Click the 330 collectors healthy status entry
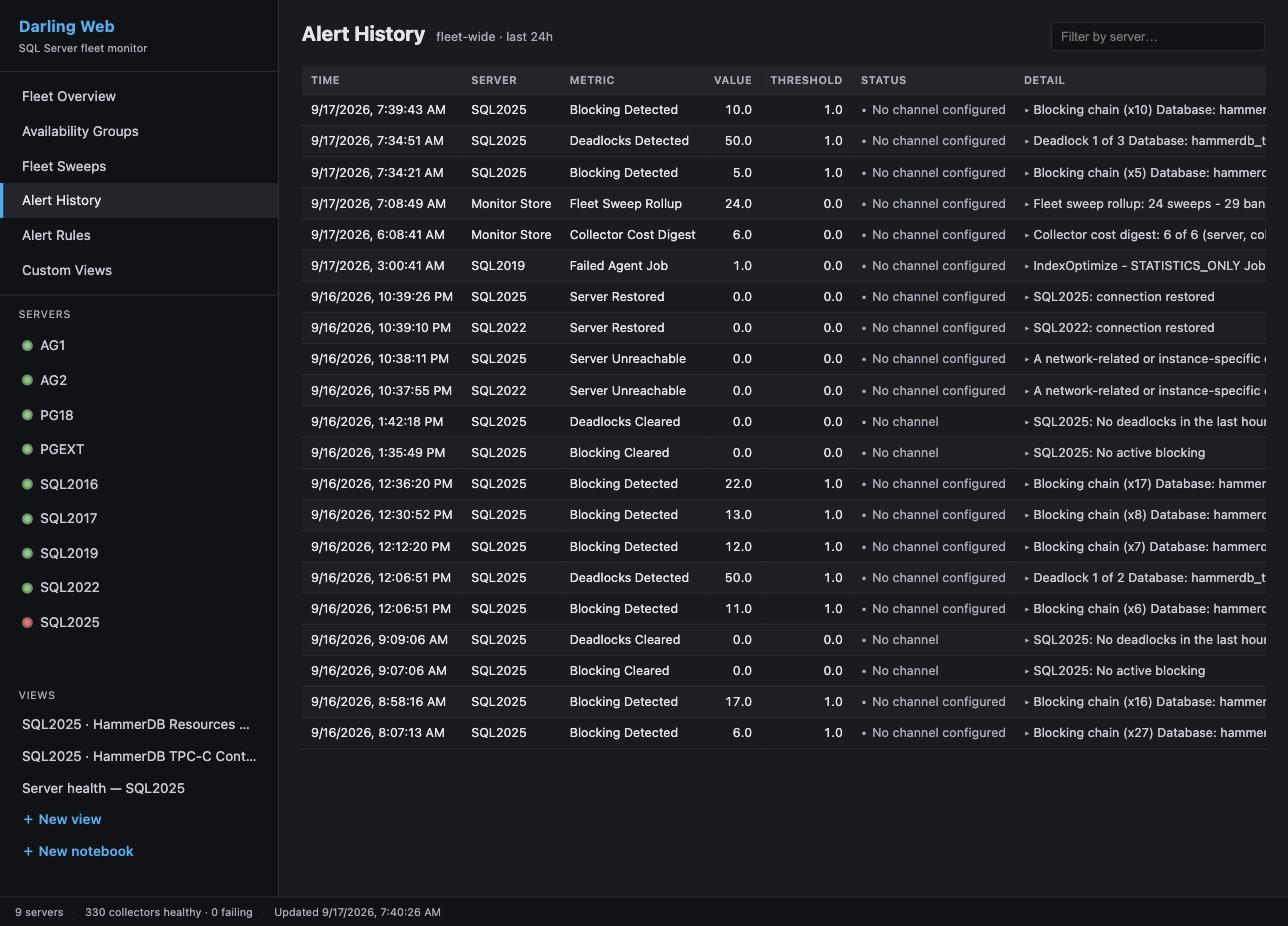Screen dimensions: 1288x926 [168, 912]
